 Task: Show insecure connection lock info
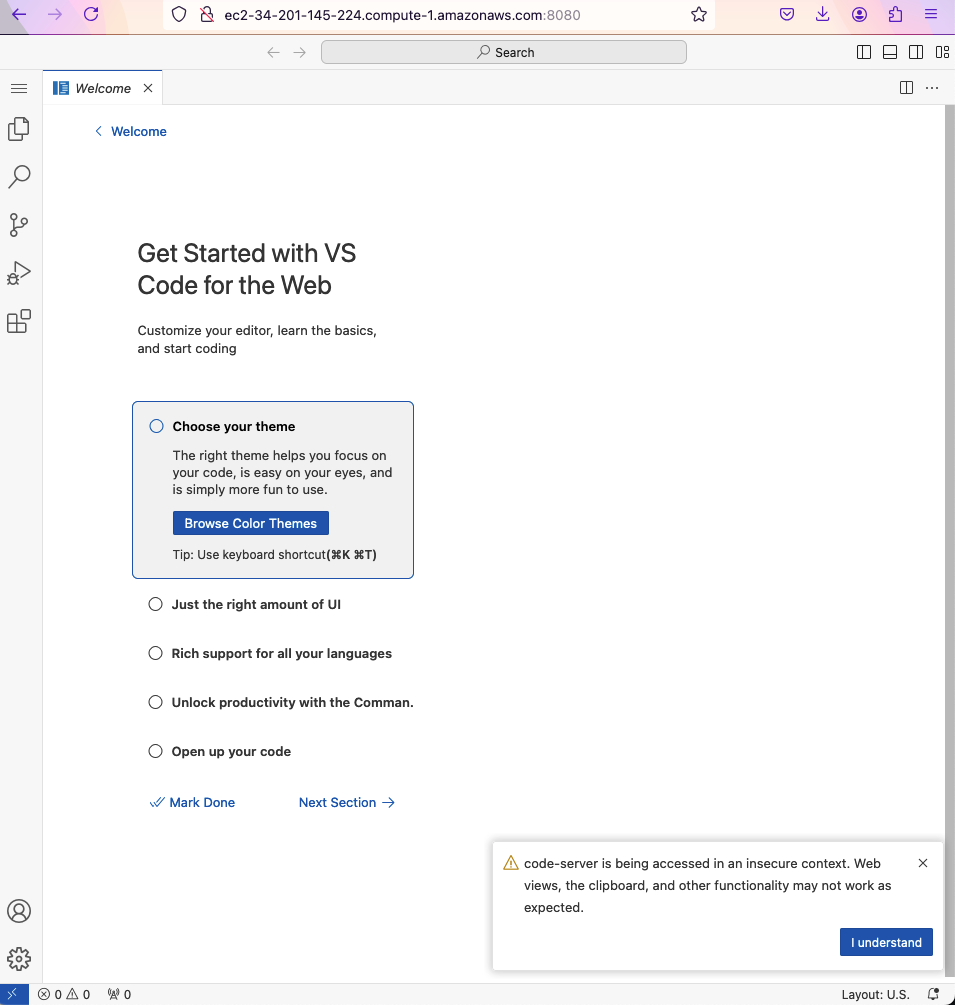click(x=206, y=15)
